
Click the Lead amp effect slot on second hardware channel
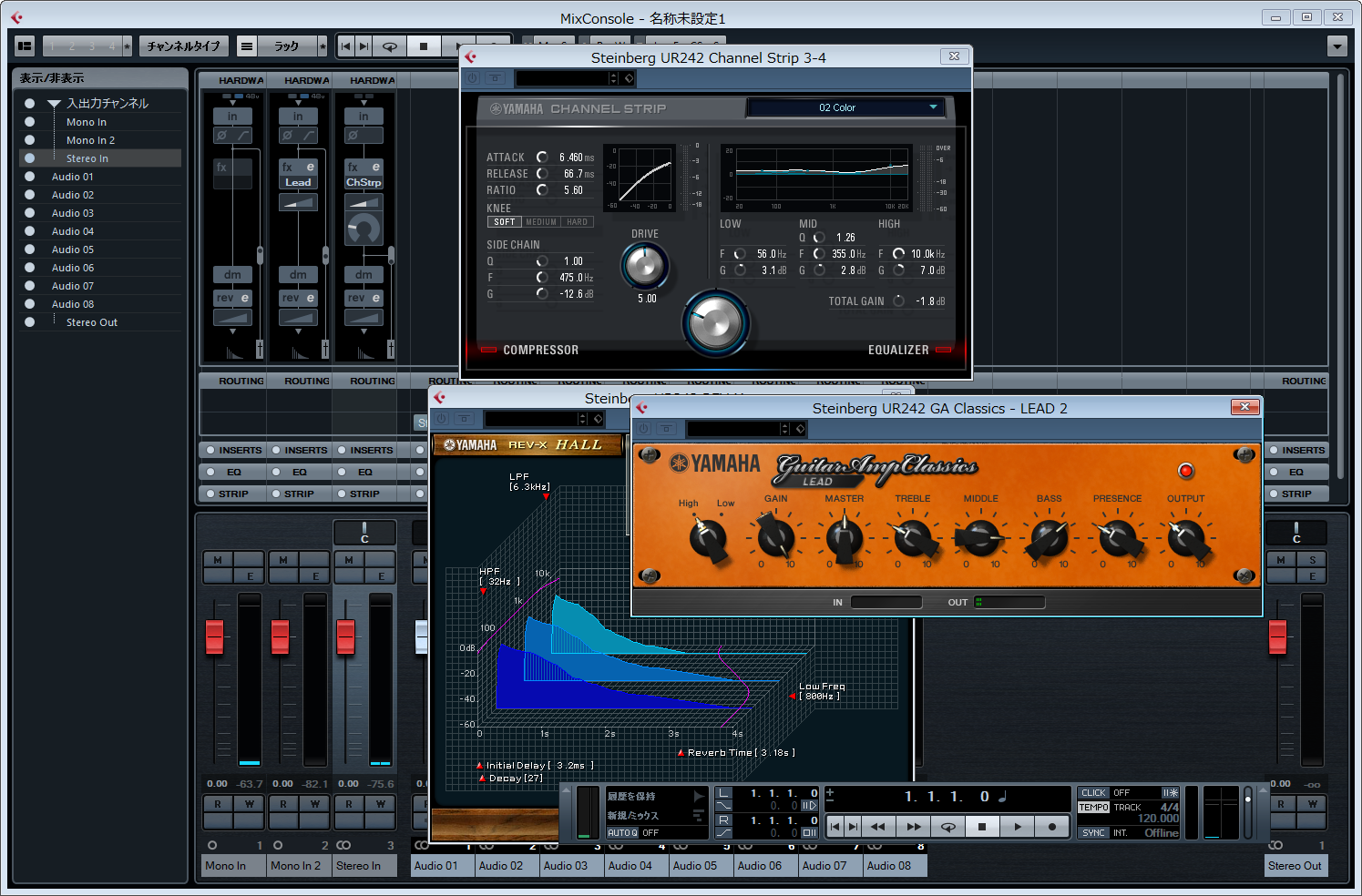click(298, 182)
